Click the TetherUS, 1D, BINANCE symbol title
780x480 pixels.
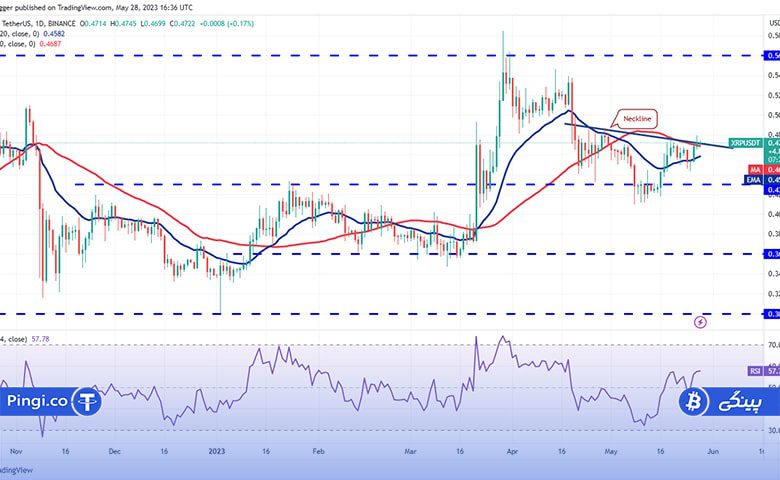38,23
